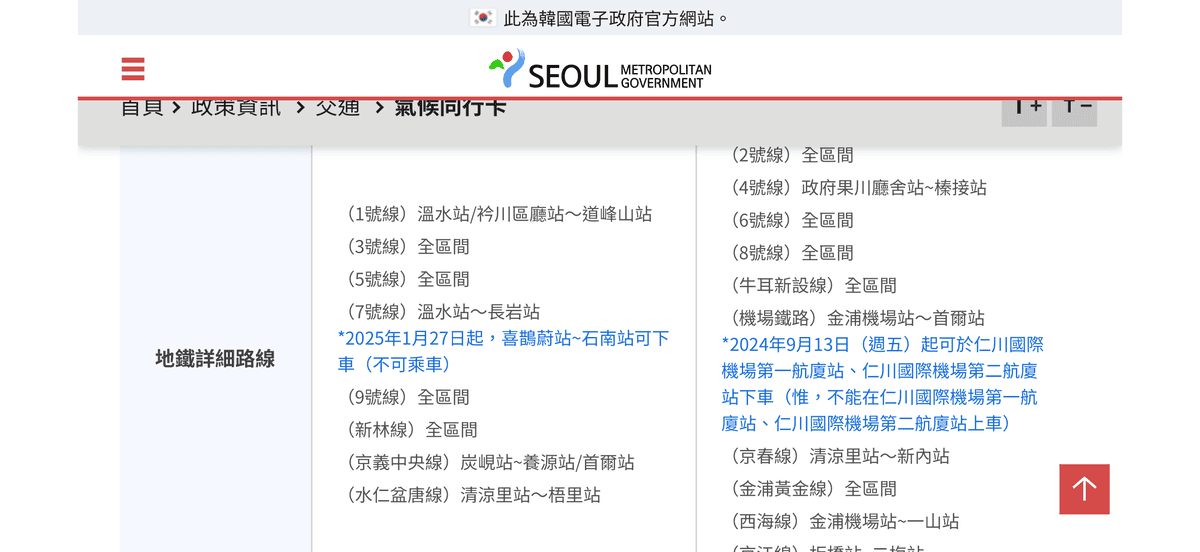Image resolution: width=1200 pixels, height=552 pixels.
Task: Select 氣候同行卡 breadcrumb item
Action: (450, 107)
